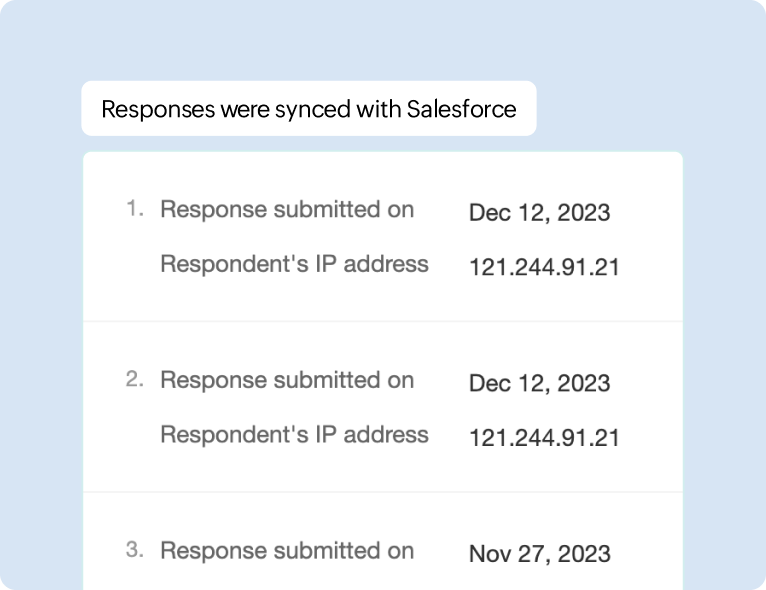Select the Nov 27, 2023 date
Image resolution: width=766 pixels, height=590 pixels.
pos(539,554)
